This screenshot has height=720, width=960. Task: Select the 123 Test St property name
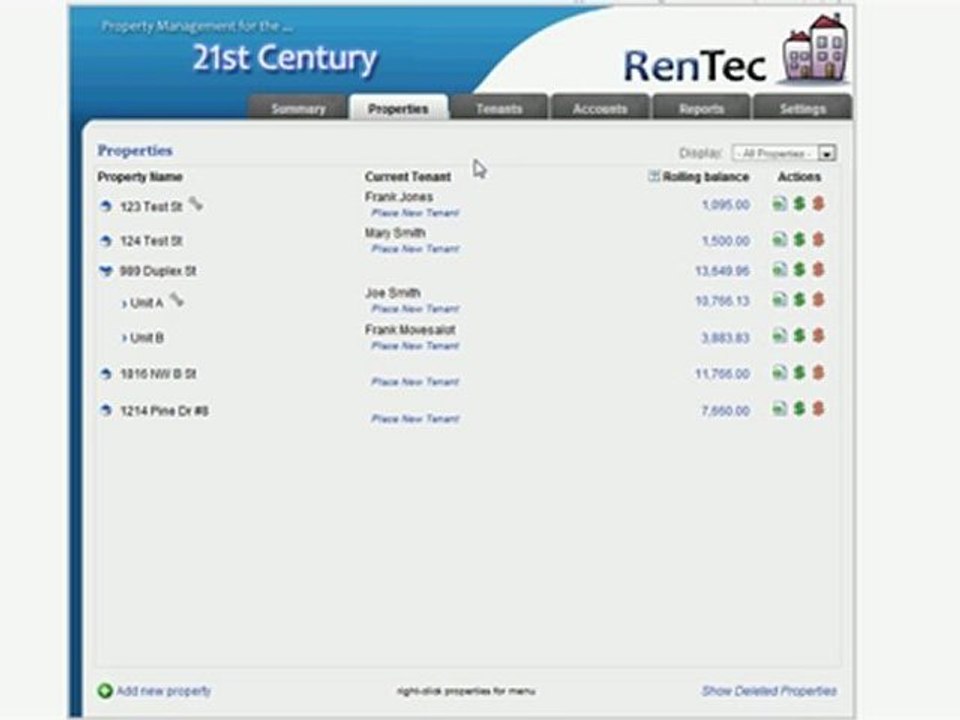pos(151,207)
